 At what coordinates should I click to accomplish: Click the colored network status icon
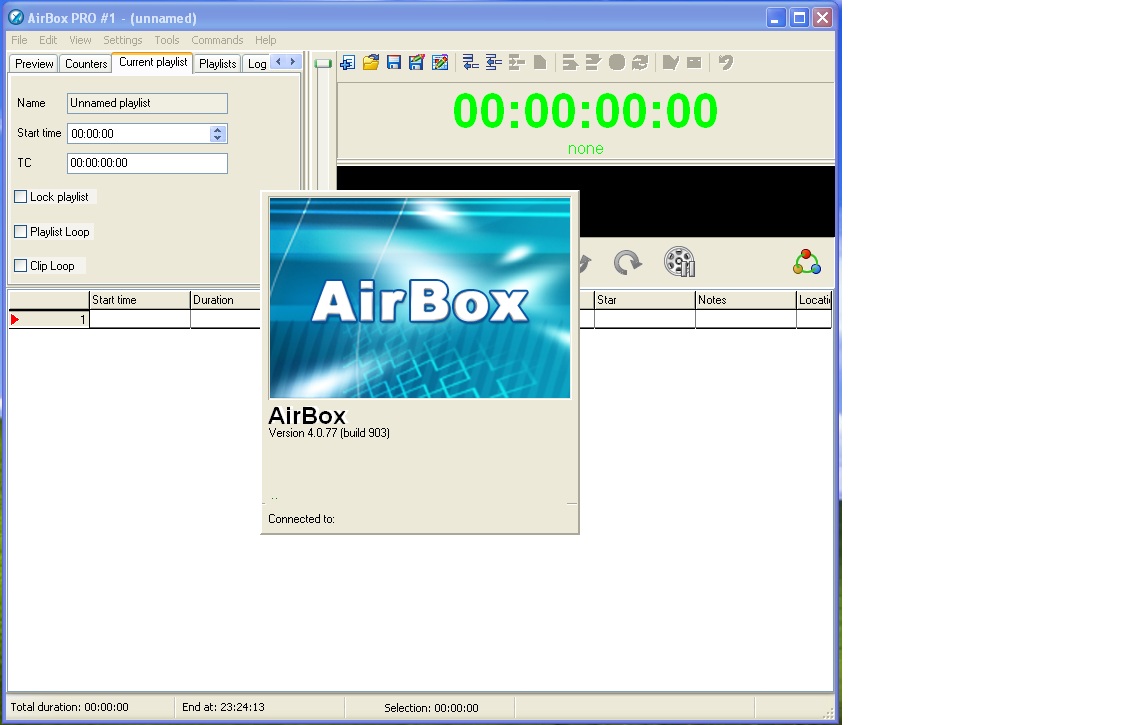[807, 262]
